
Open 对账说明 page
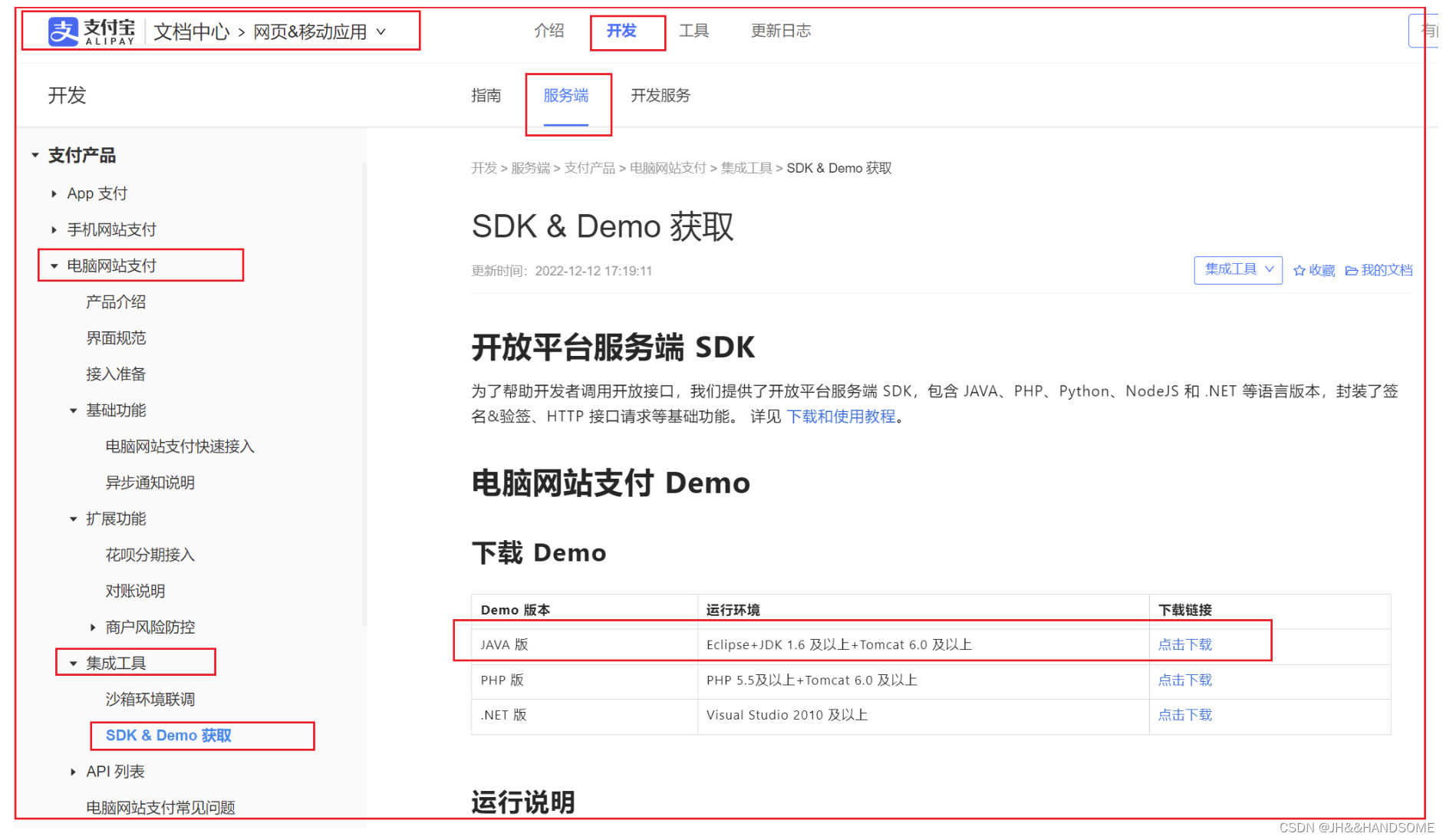135,591
